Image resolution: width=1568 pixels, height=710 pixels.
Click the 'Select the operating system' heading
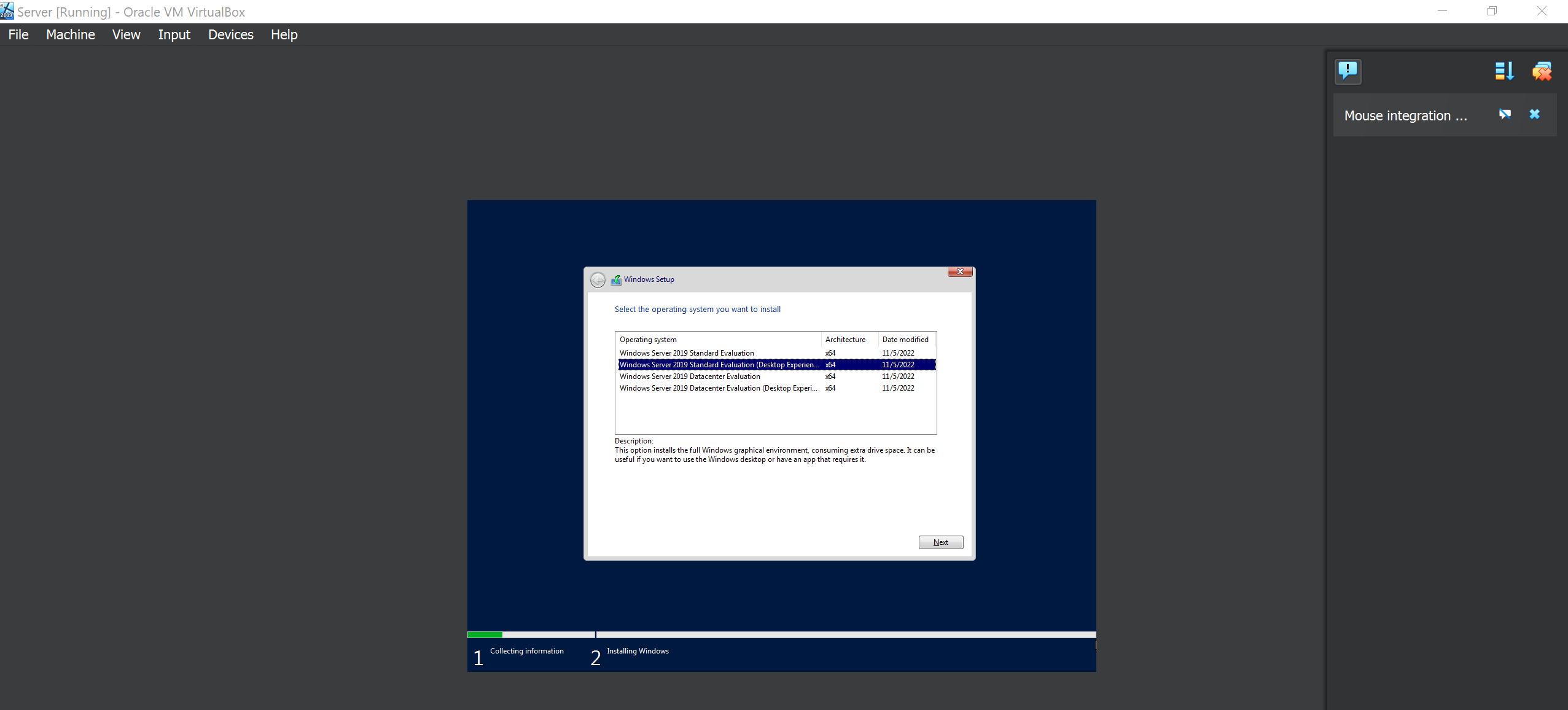pos(698,310)
